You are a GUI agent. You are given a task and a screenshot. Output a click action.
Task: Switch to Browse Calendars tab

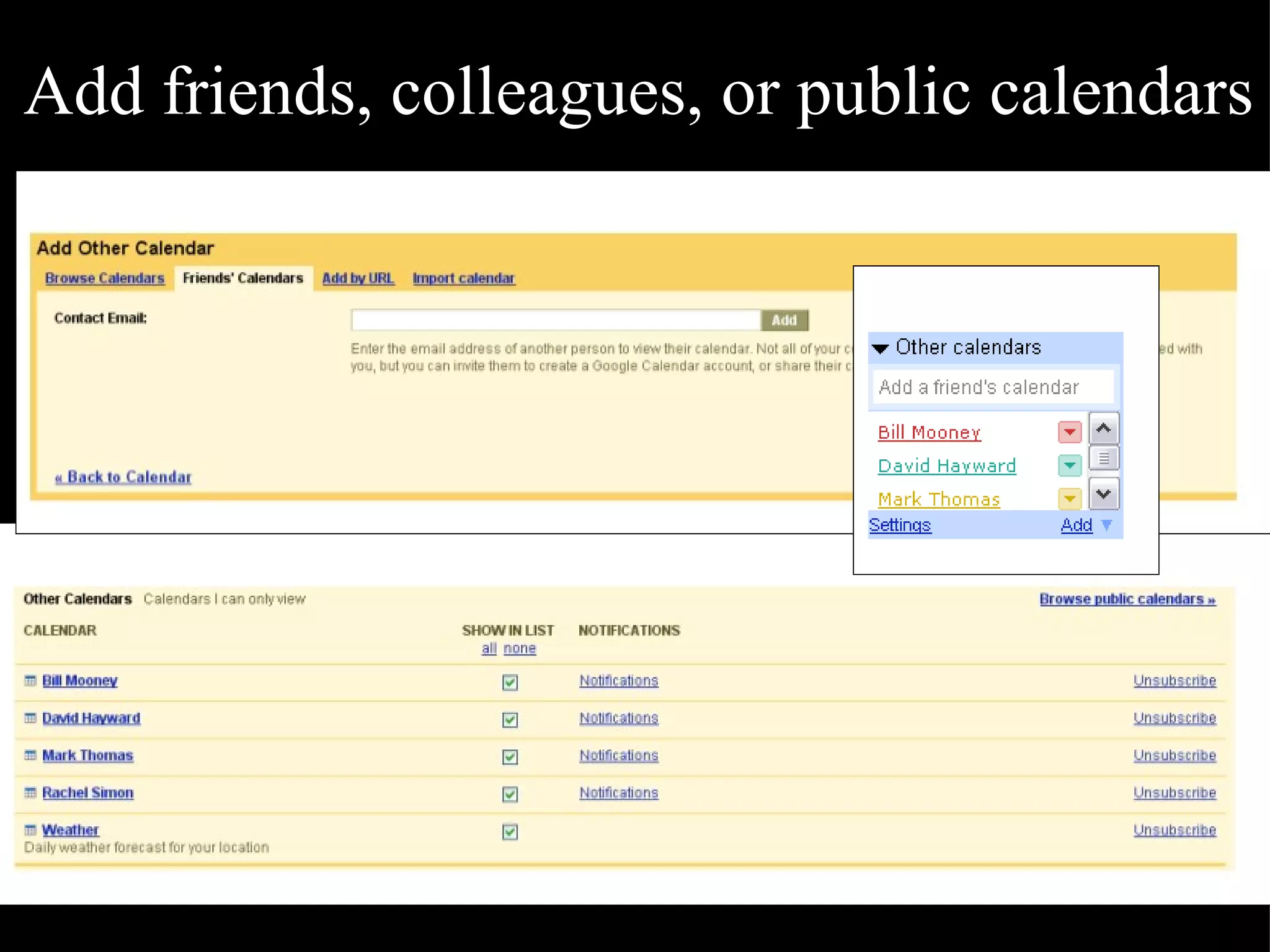[x=105, y=278]
